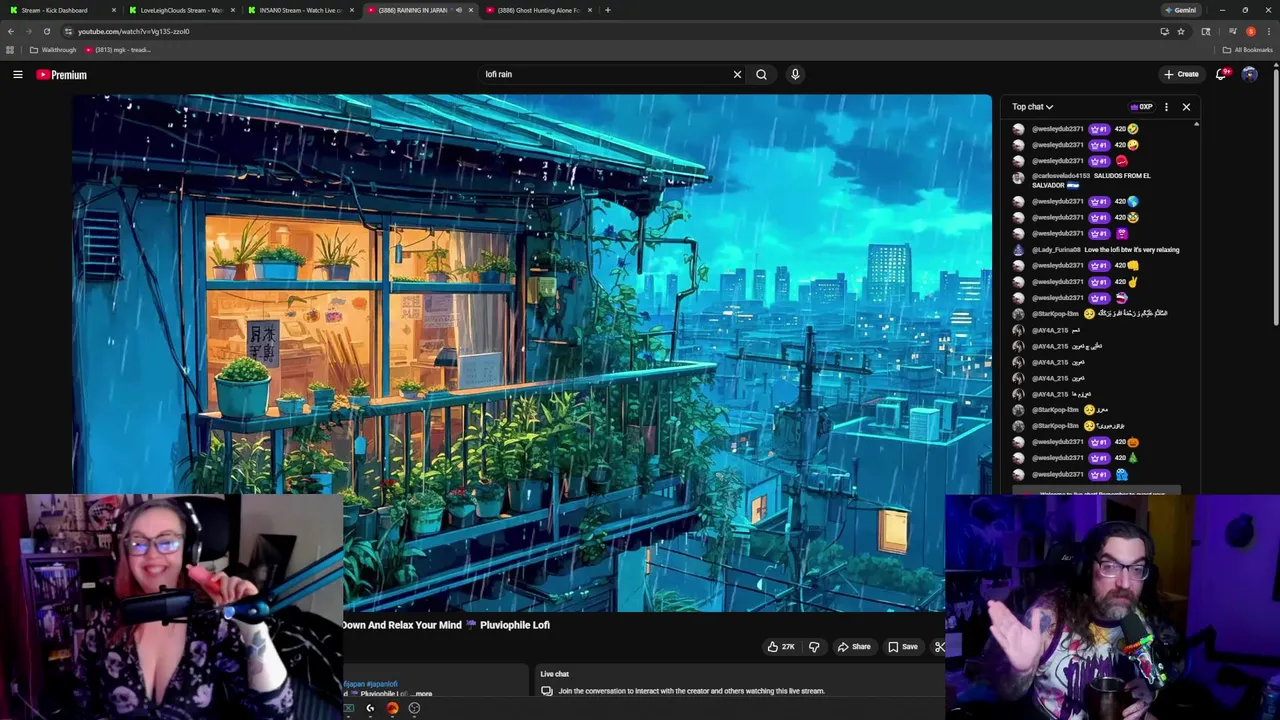Open the Gemini button in Chrome
Viewport: 1280px width, 720px height.
(x=1180, y=10)
